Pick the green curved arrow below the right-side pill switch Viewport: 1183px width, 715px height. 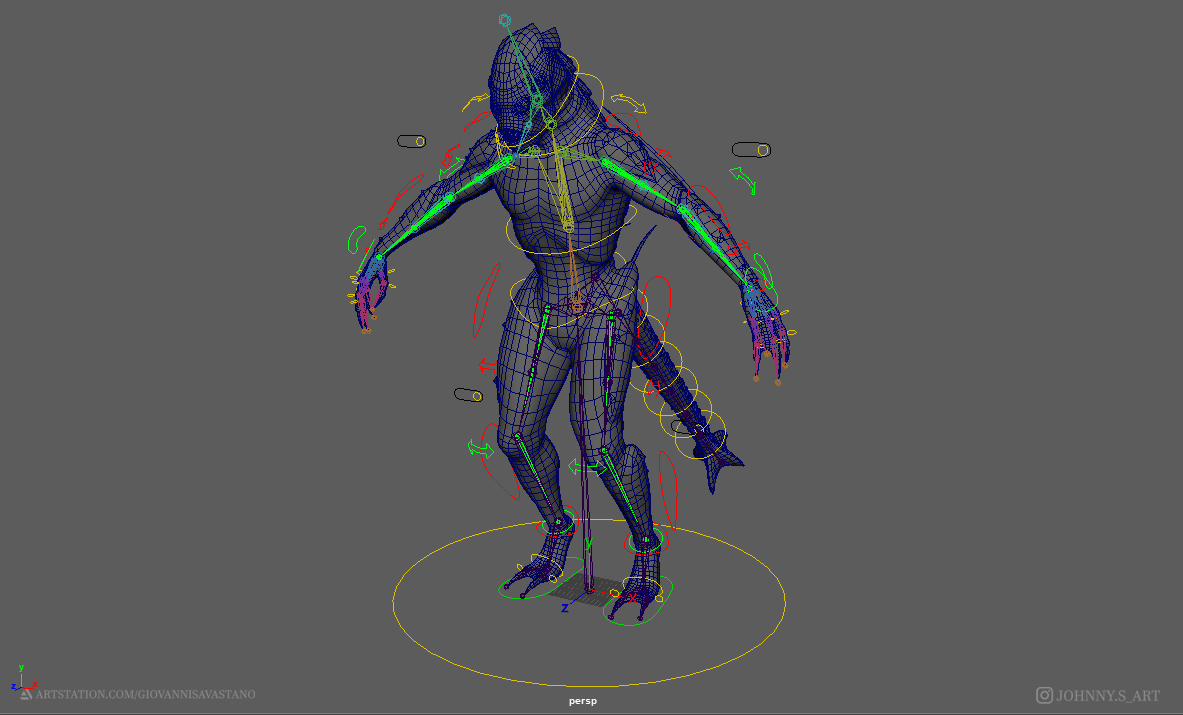(x=743, y=181)
